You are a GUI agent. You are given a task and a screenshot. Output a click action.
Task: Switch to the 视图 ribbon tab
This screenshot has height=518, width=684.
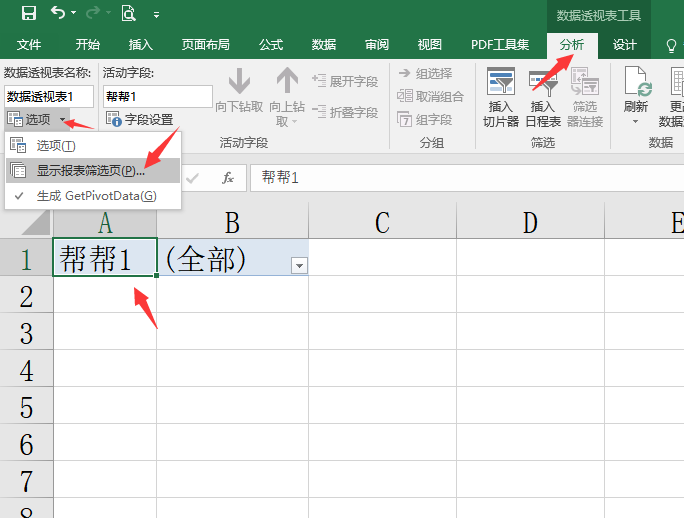click(x=430, y=45)
